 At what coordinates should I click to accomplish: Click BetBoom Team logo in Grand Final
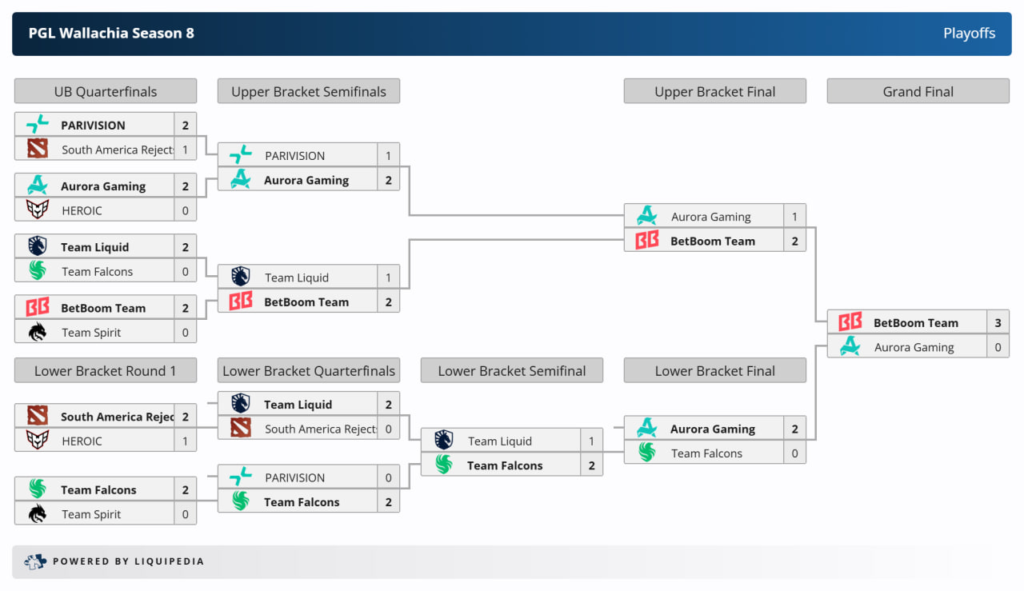850,322
